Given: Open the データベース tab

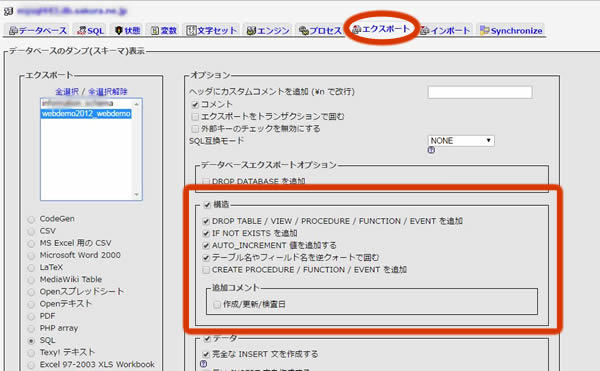Looking at the screenshot, I should tap(38, 31).
